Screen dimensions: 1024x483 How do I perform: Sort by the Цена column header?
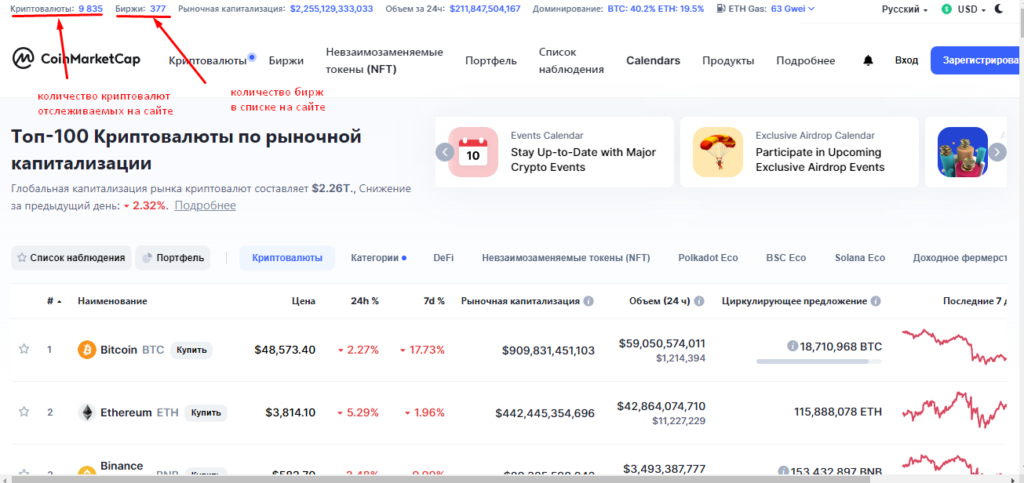[x=304, y=301]
